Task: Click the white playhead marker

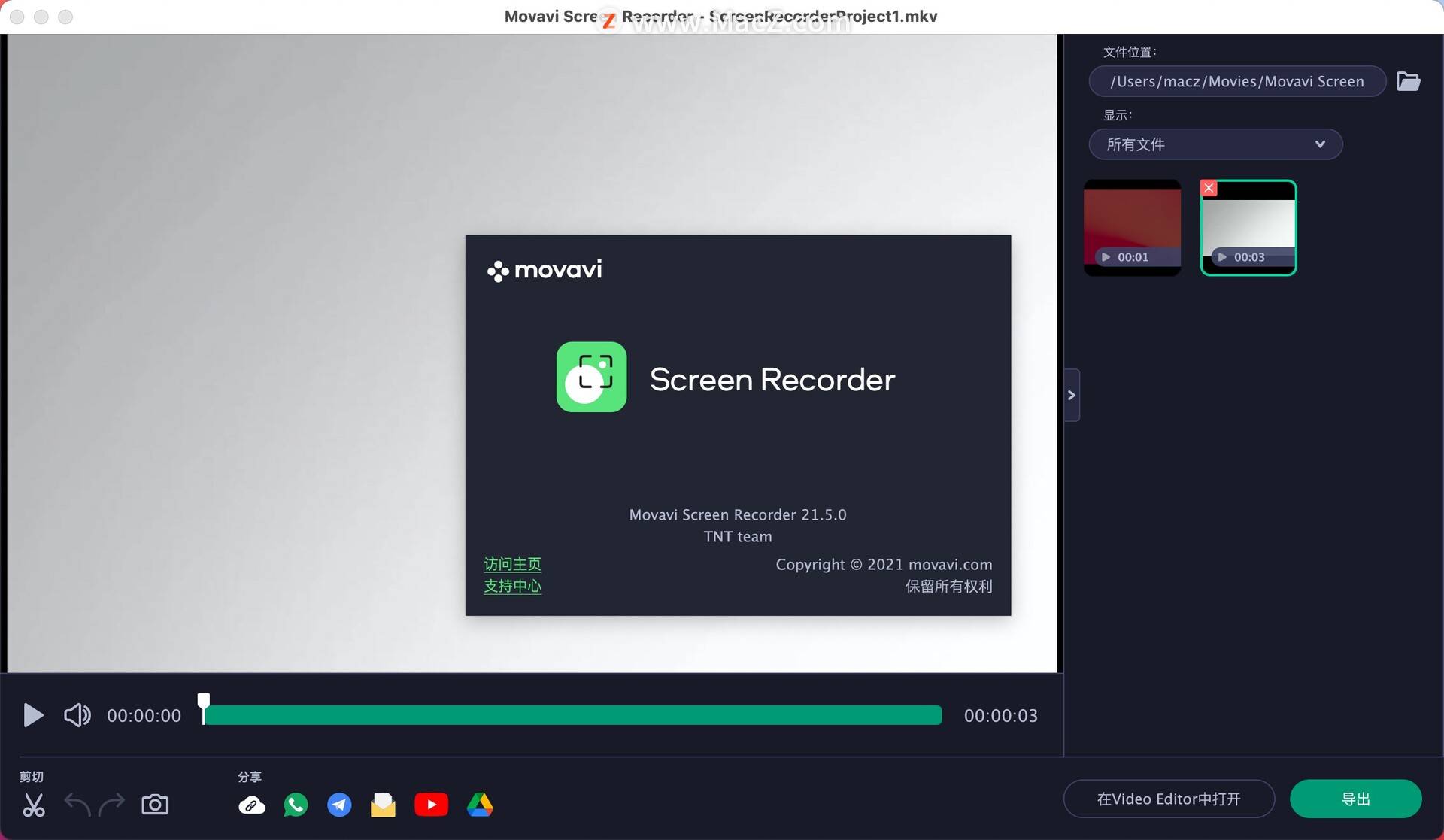Action: (203, 708)
